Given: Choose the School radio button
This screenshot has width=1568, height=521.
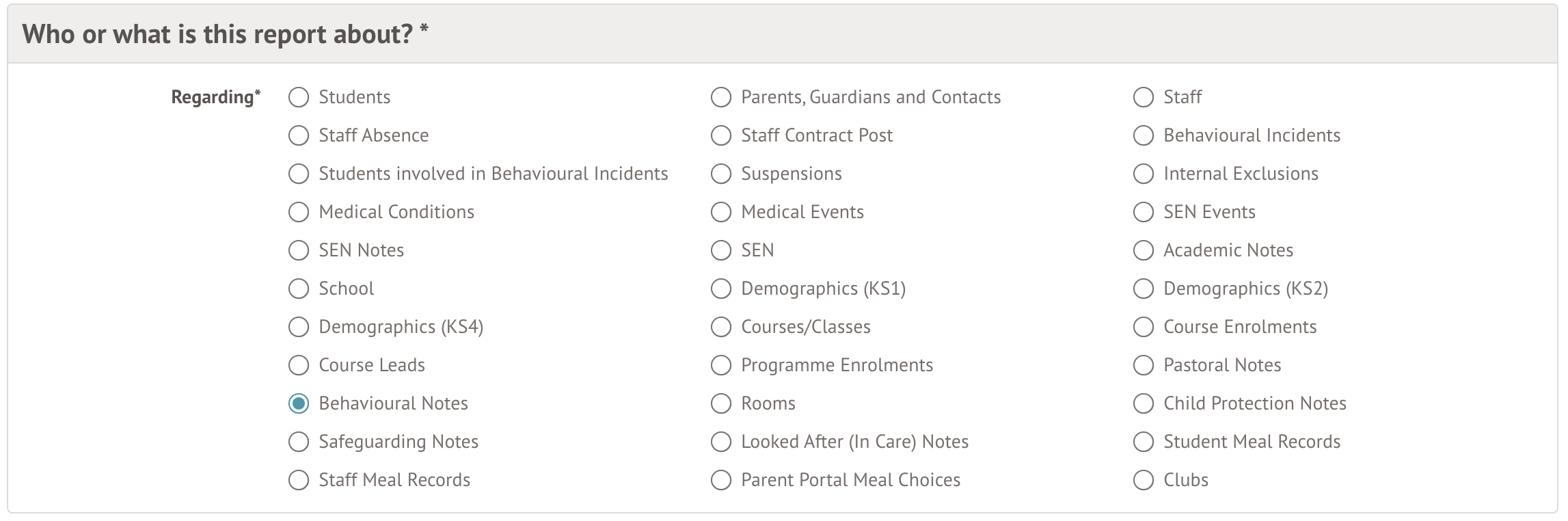Looking at the screenshot, I should [x=299, y=289].
